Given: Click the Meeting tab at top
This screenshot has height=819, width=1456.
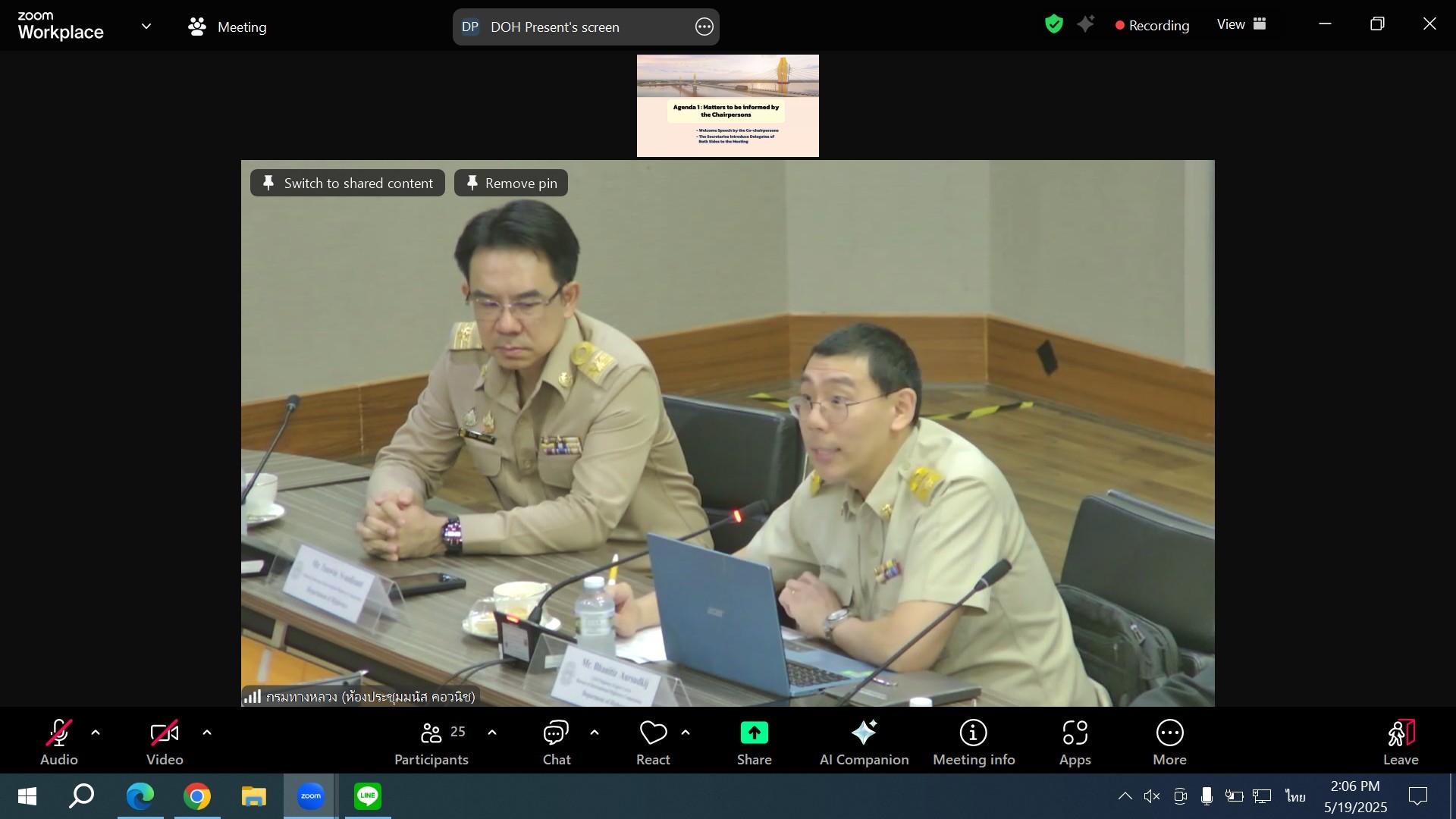Looking at the screenshot, I should [x=227, y=27].
